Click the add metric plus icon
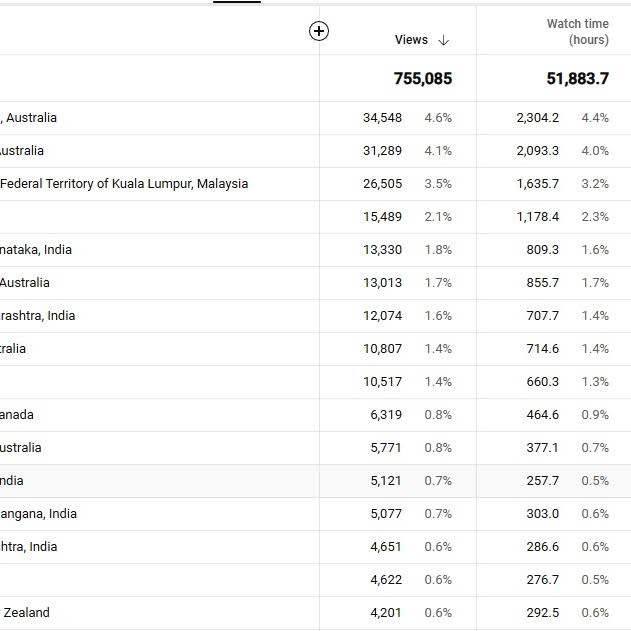Screen dimensions: 631x631 [x=319, y=31]
